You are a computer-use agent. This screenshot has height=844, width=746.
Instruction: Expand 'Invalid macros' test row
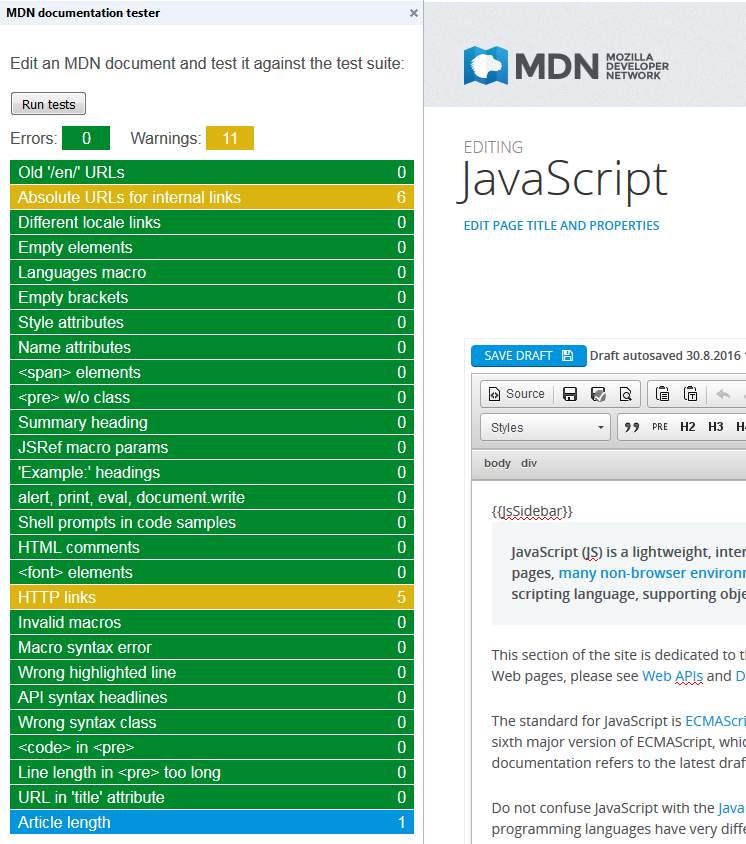212,622
